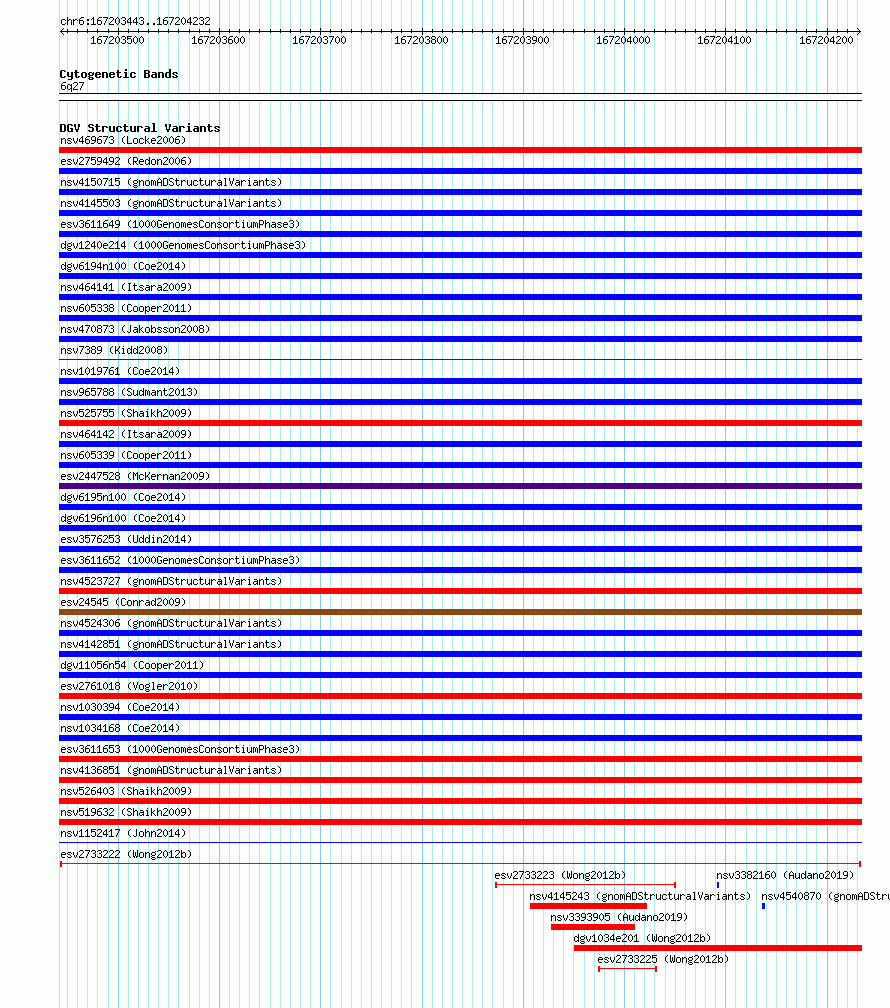This screenshot has width=890, height=1008.
Task: Click the esv2733225 (Wong2012b) label
Action: tap(663, 959)
